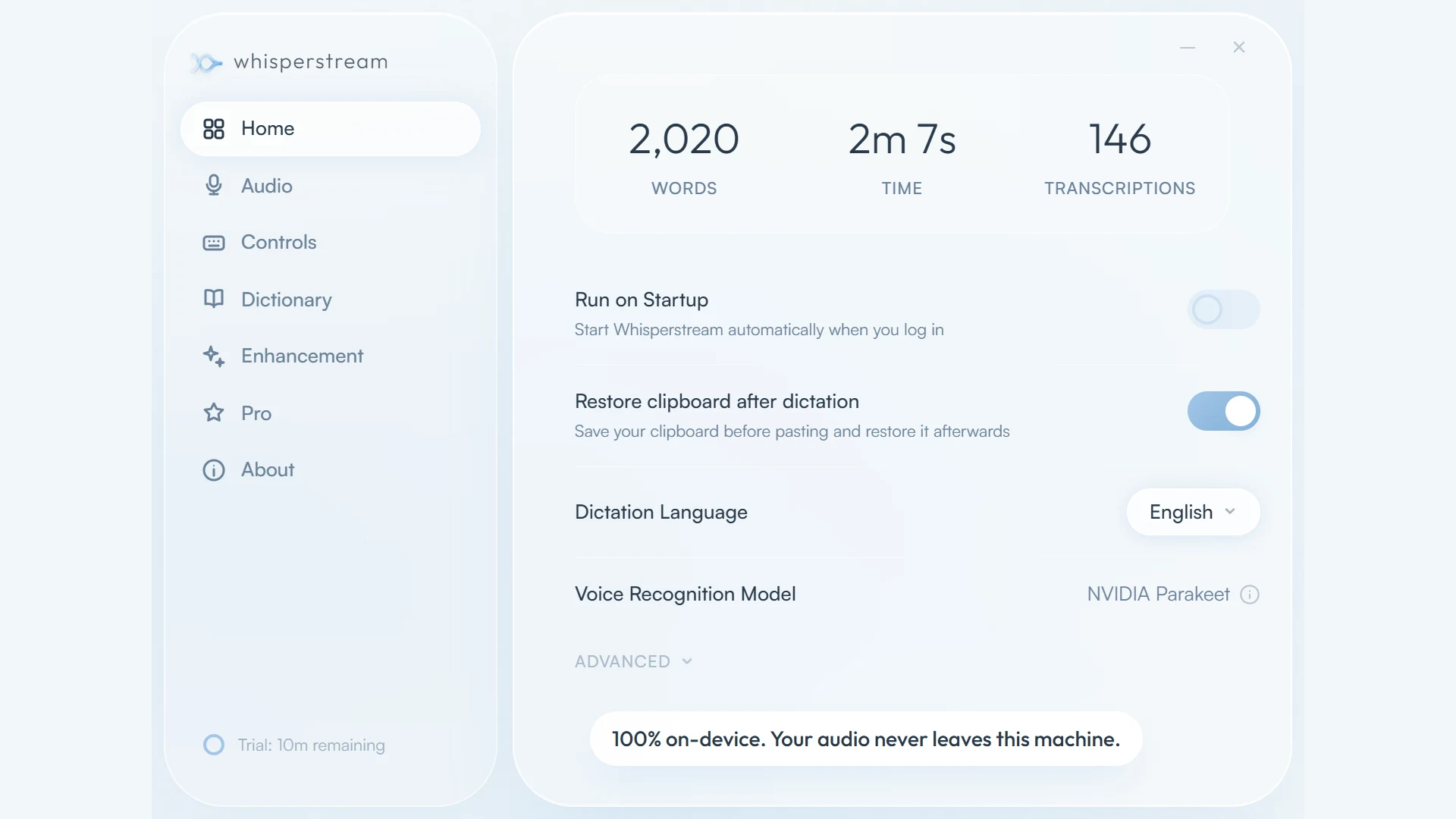Open the About page label
The height and width of the screenshot is (819, 1456).
tap(268, 470)
